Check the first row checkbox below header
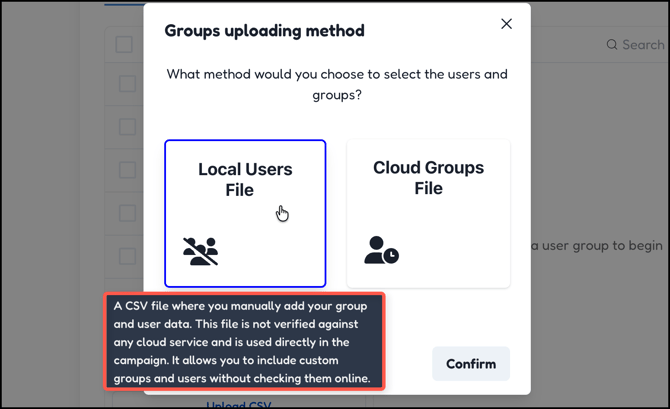 point(127,84)
